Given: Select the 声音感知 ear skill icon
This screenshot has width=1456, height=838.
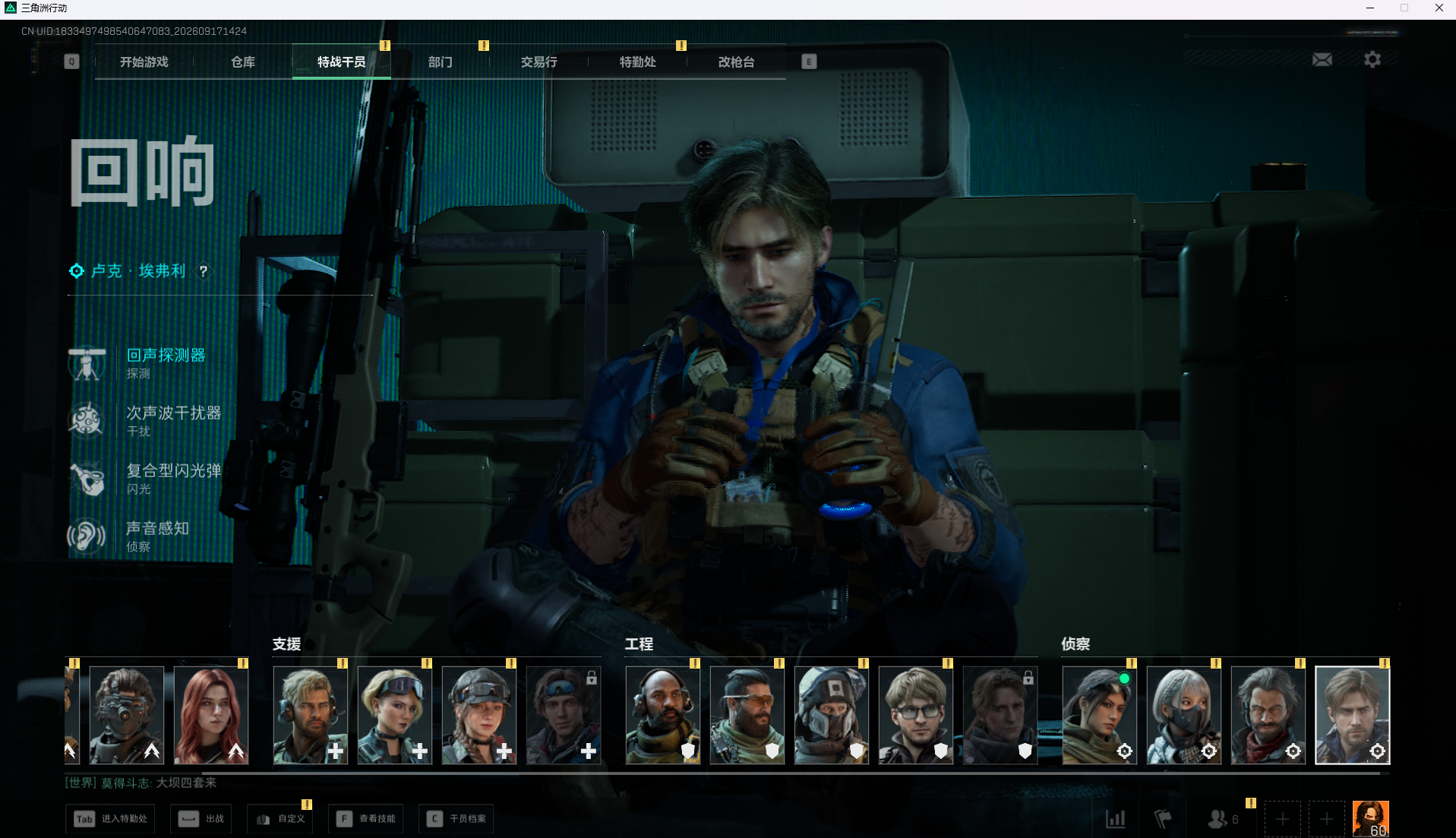Looking at the screenshot, I should coord(87,536).
